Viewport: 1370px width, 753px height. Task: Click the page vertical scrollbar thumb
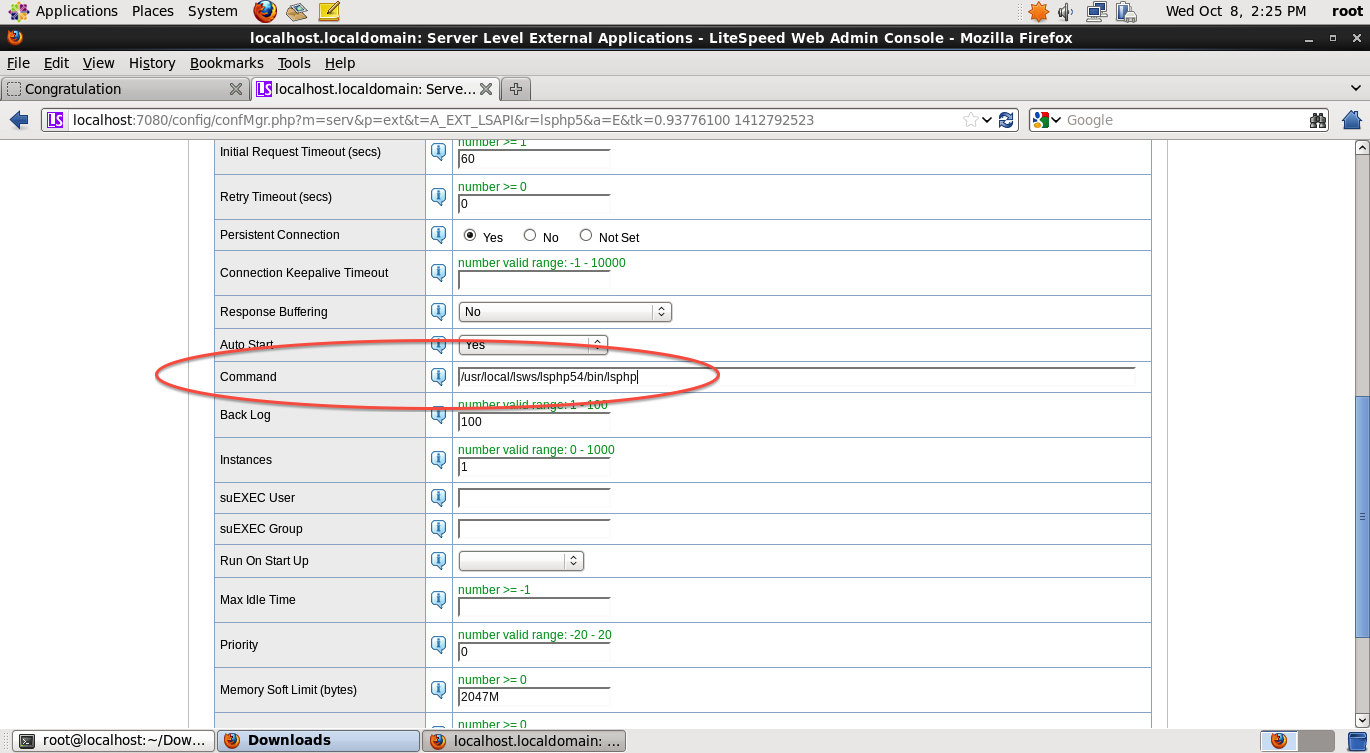coord(1361,516)
